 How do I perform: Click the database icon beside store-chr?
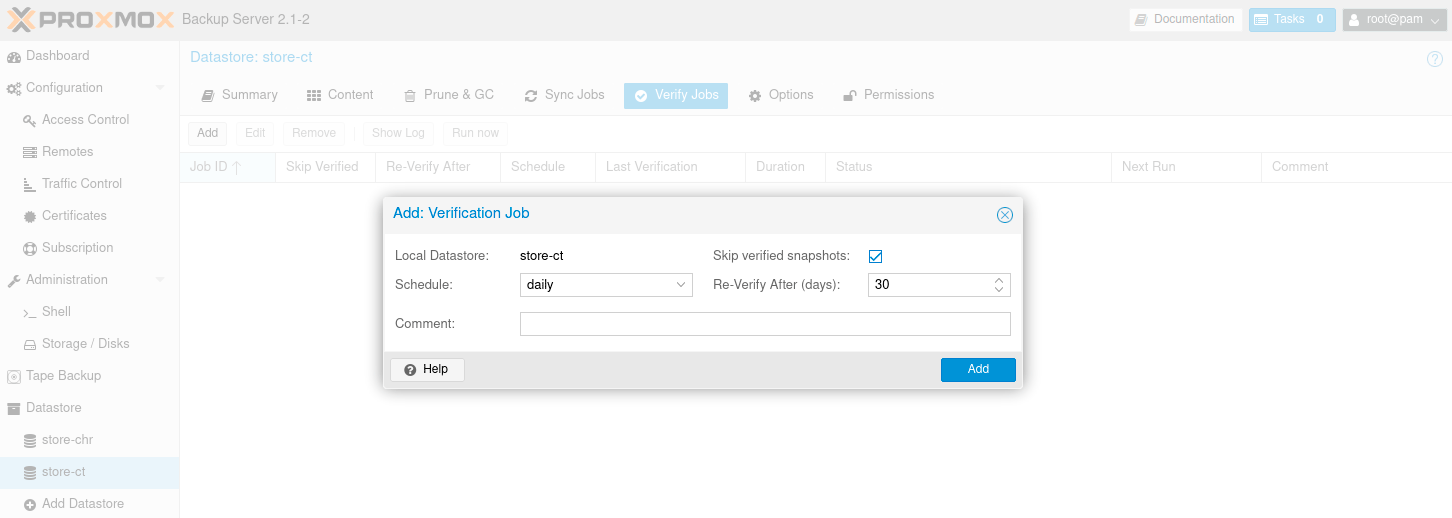30,440
